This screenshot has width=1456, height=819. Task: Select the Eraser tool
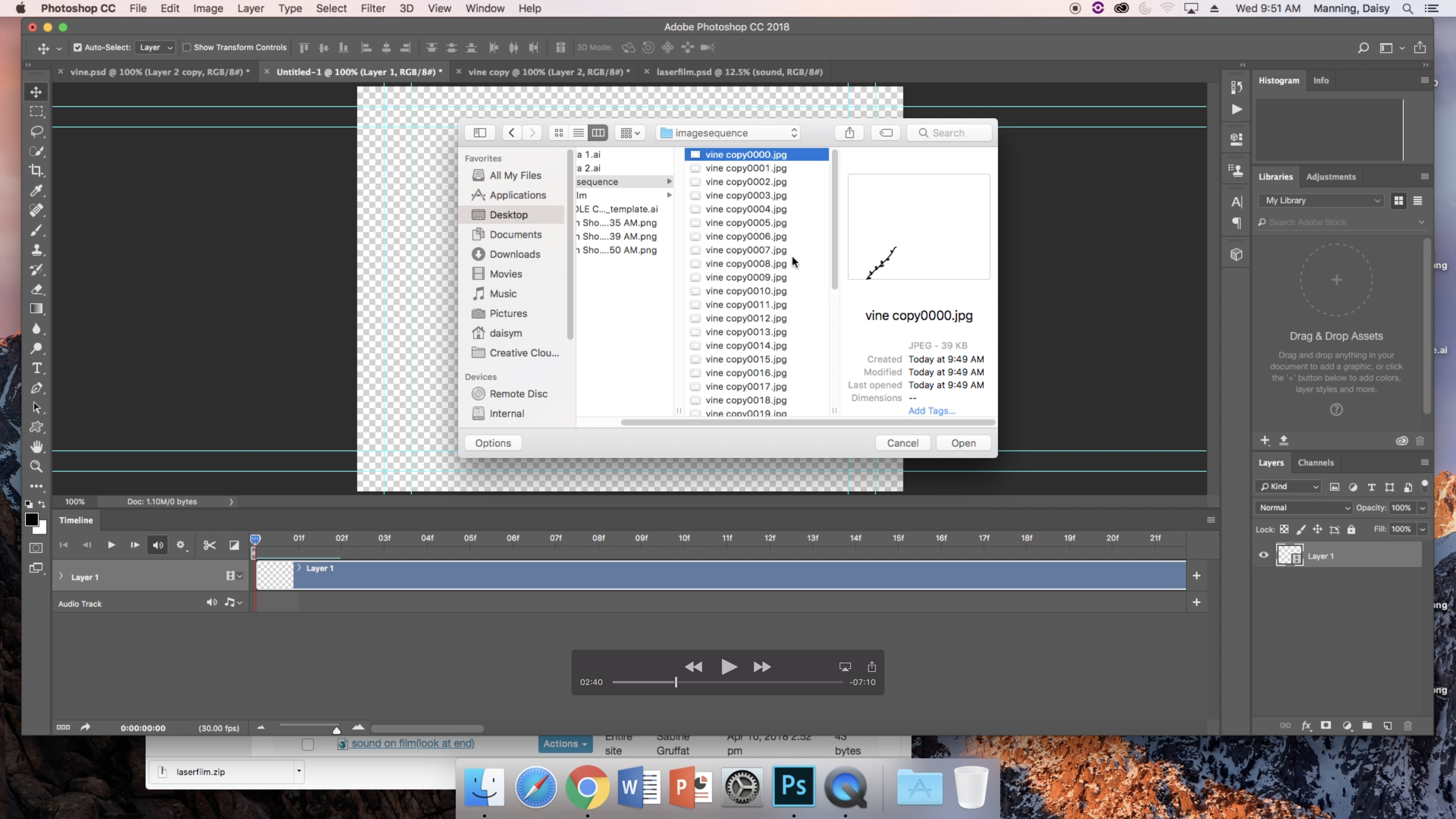pos(36,289)
